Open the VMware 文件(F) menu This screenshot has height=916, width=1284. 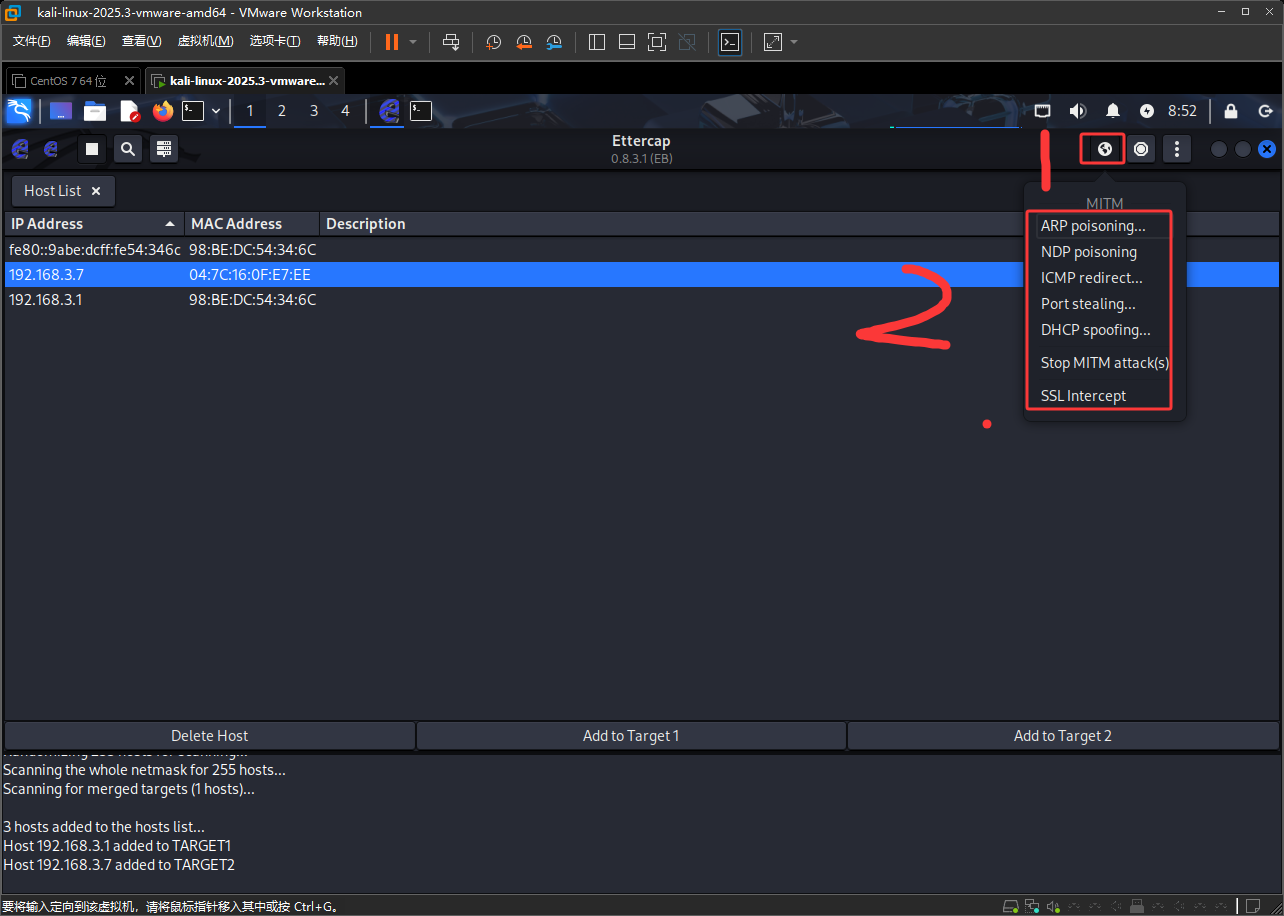pyautogui.click(x=31, y=41)
